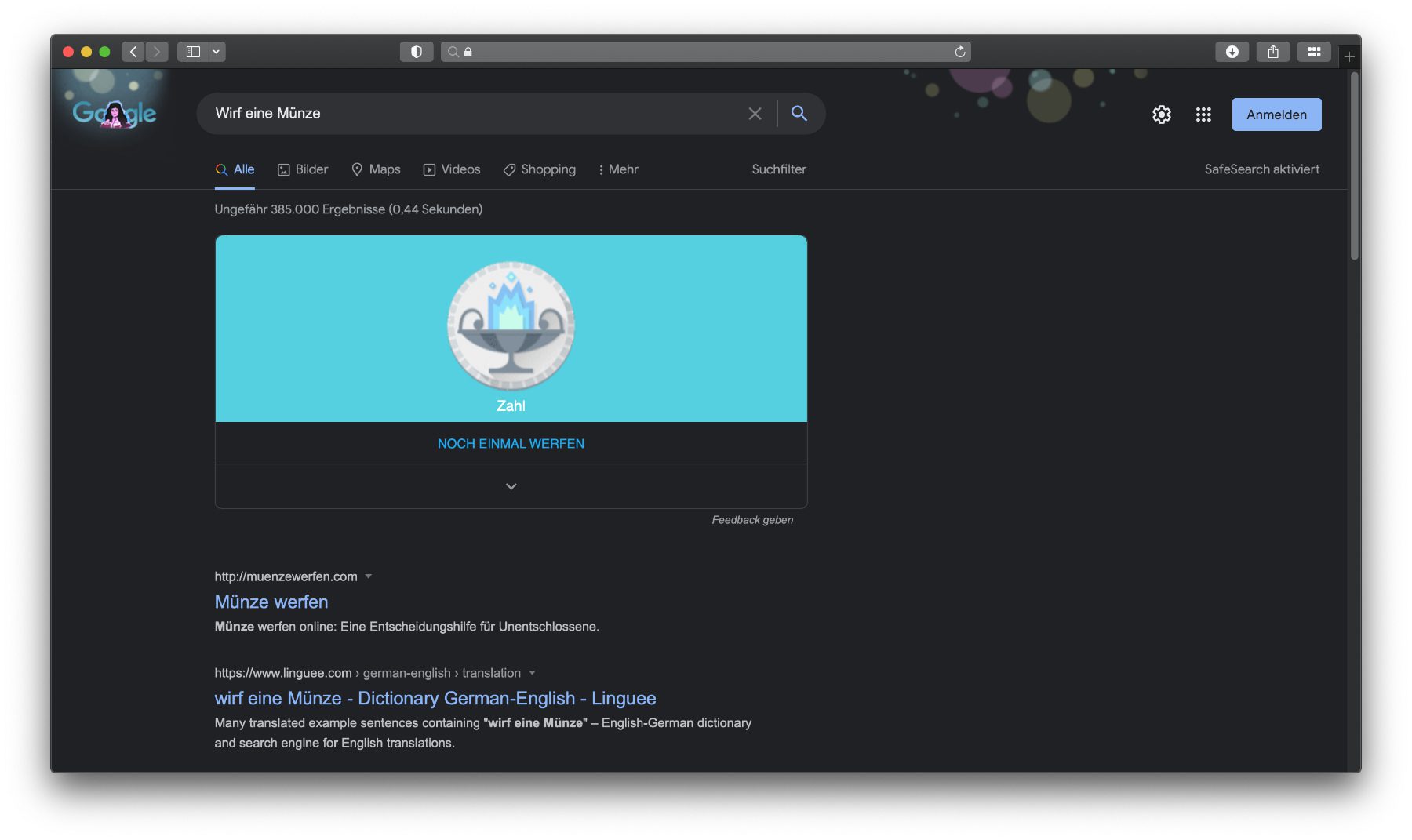The height and width of the screenshot is (840, 1412).
Task: Expand the coin flip widget chevron
Action: [x=511, y=486]
